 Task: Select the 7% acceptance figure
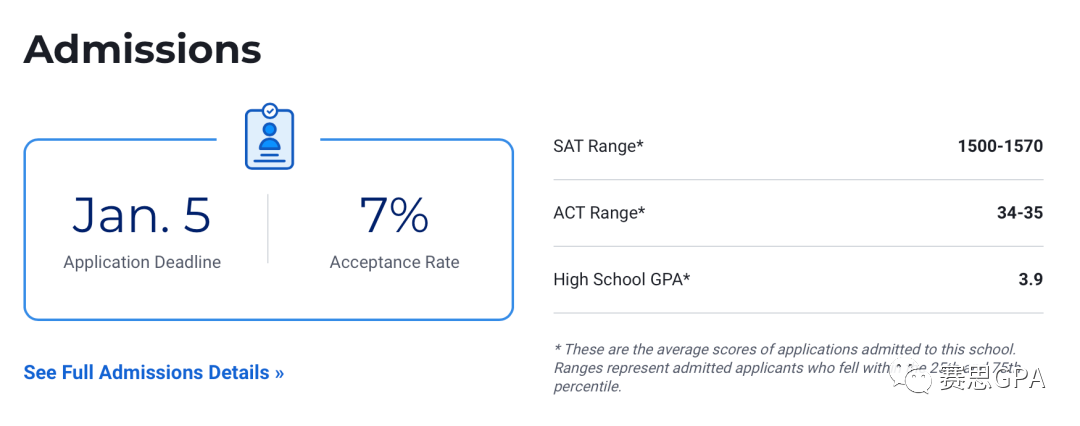coord(394,215)
